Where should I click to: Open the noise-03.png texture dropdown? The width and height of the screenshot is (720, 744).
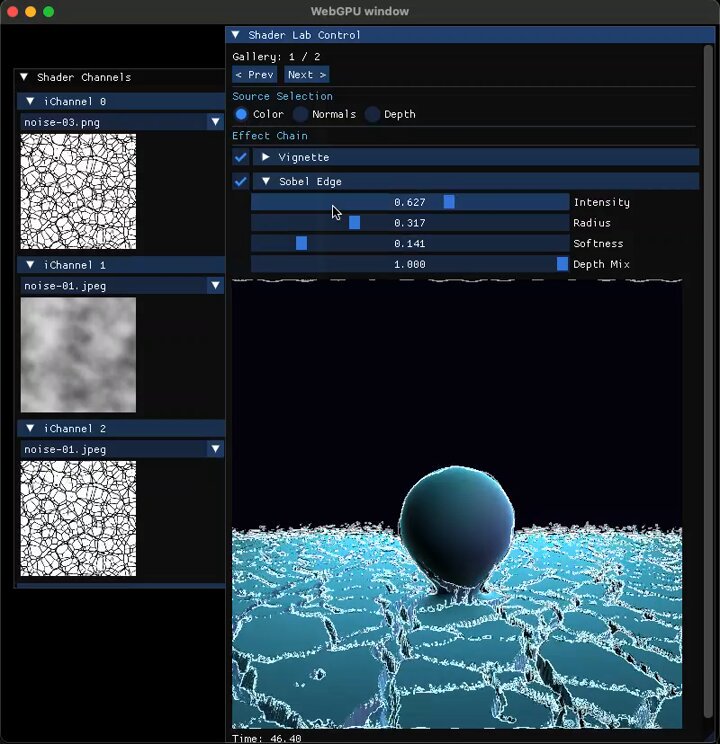pos(122,122)
